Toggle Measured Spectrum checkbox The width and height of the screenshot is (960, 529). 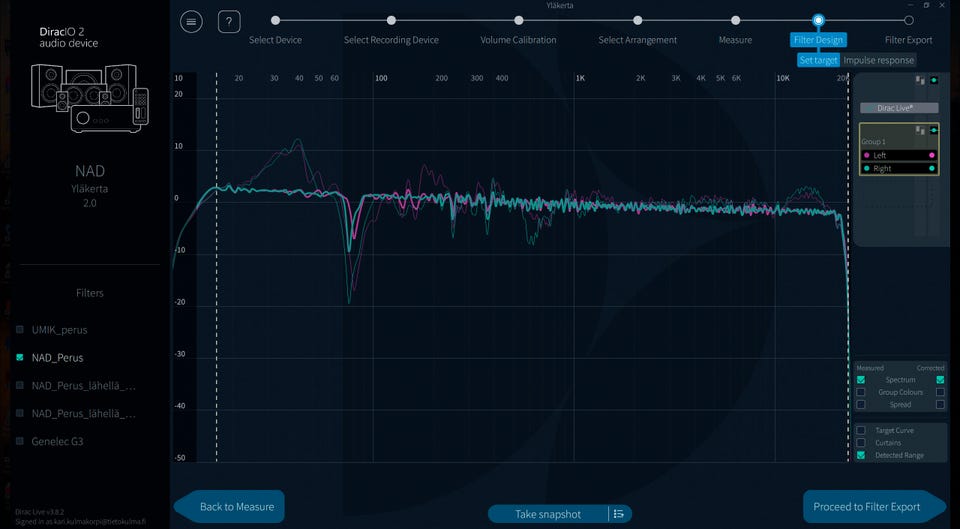coord(861,380)
